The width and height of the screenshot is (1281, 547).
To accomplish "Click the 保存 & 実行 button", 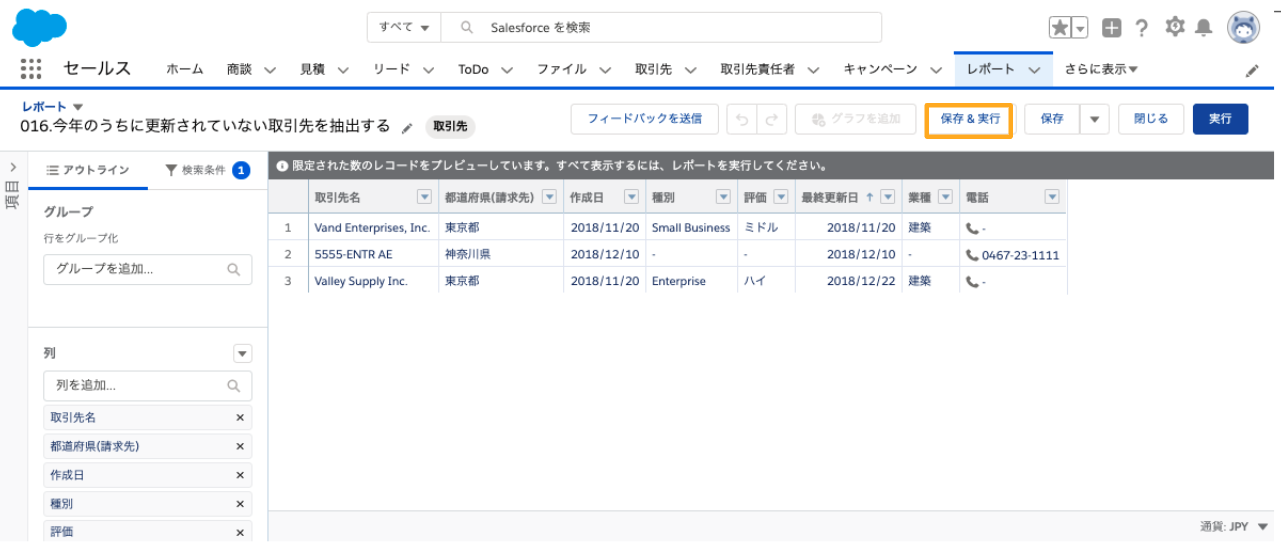I will point(970,119).
